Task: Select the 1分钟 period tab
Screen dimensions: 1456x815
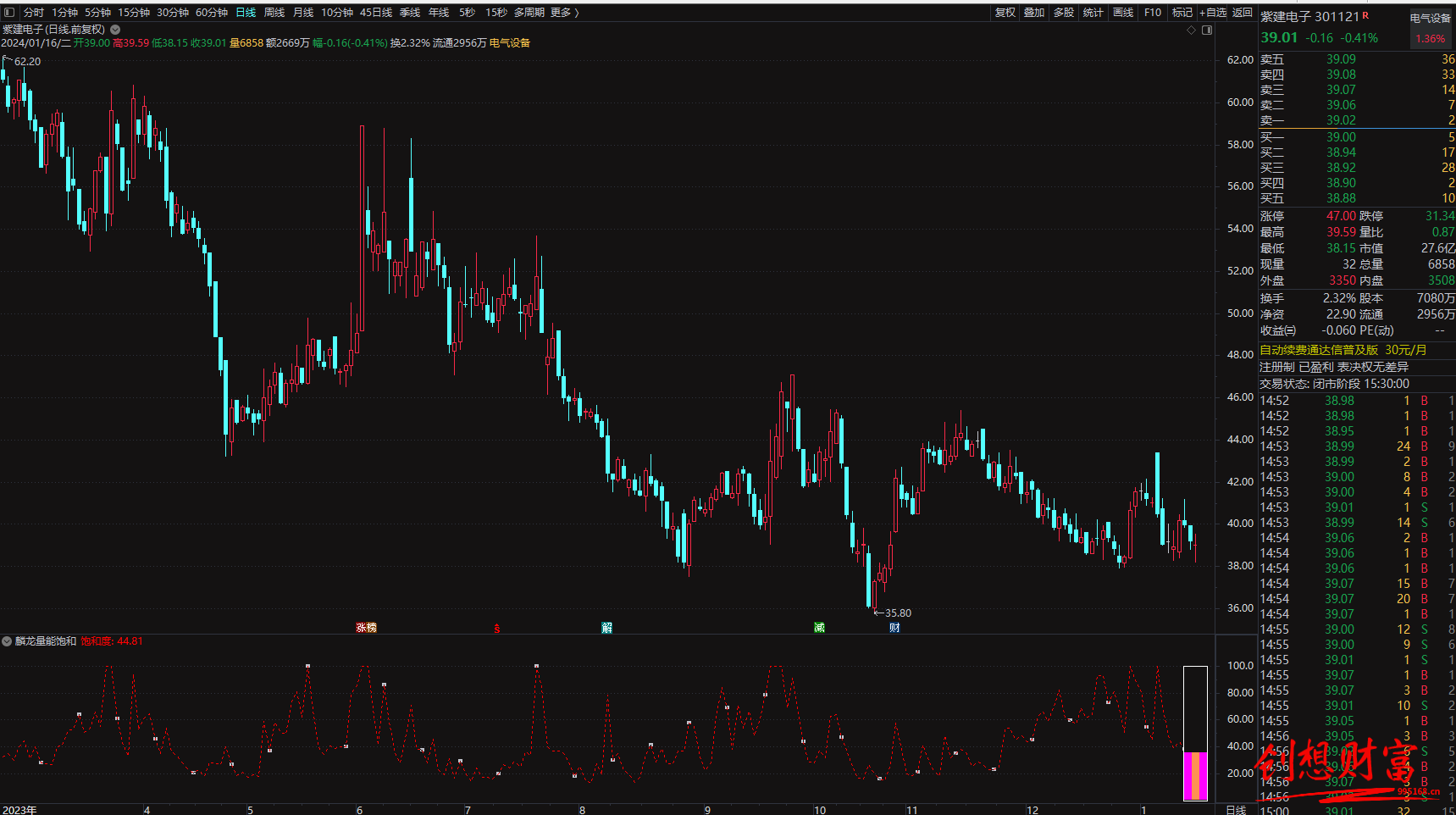Action: click(64, 13)
